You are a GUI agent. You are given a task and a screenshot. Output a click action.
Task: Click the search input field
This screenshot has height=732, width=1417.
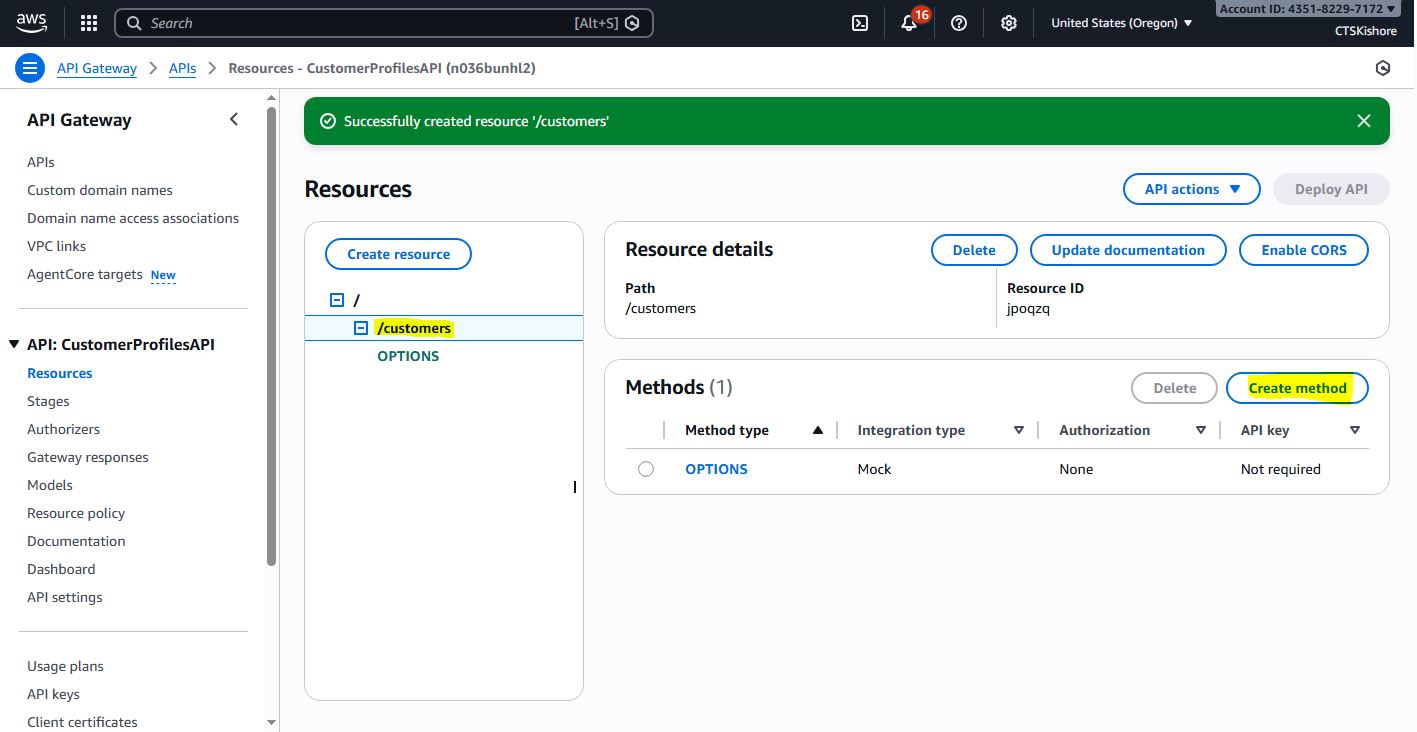coord(360,23)
